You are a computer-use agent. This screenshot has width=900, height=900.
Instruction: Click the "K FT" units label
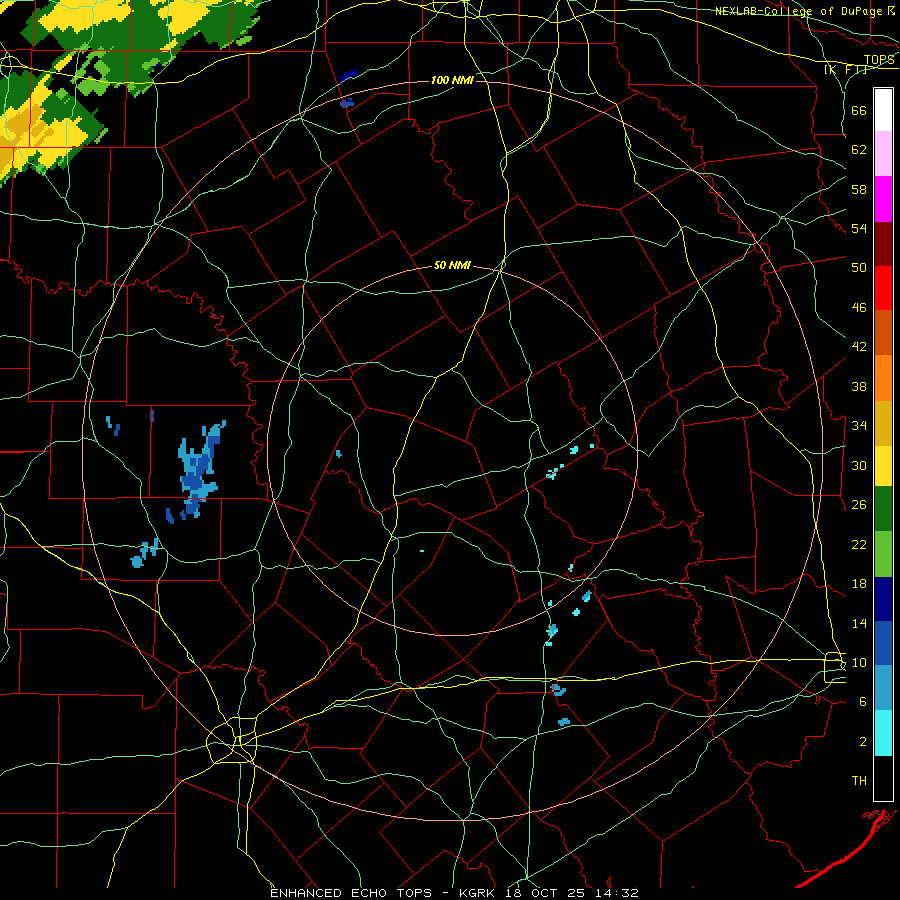(847, 69)
